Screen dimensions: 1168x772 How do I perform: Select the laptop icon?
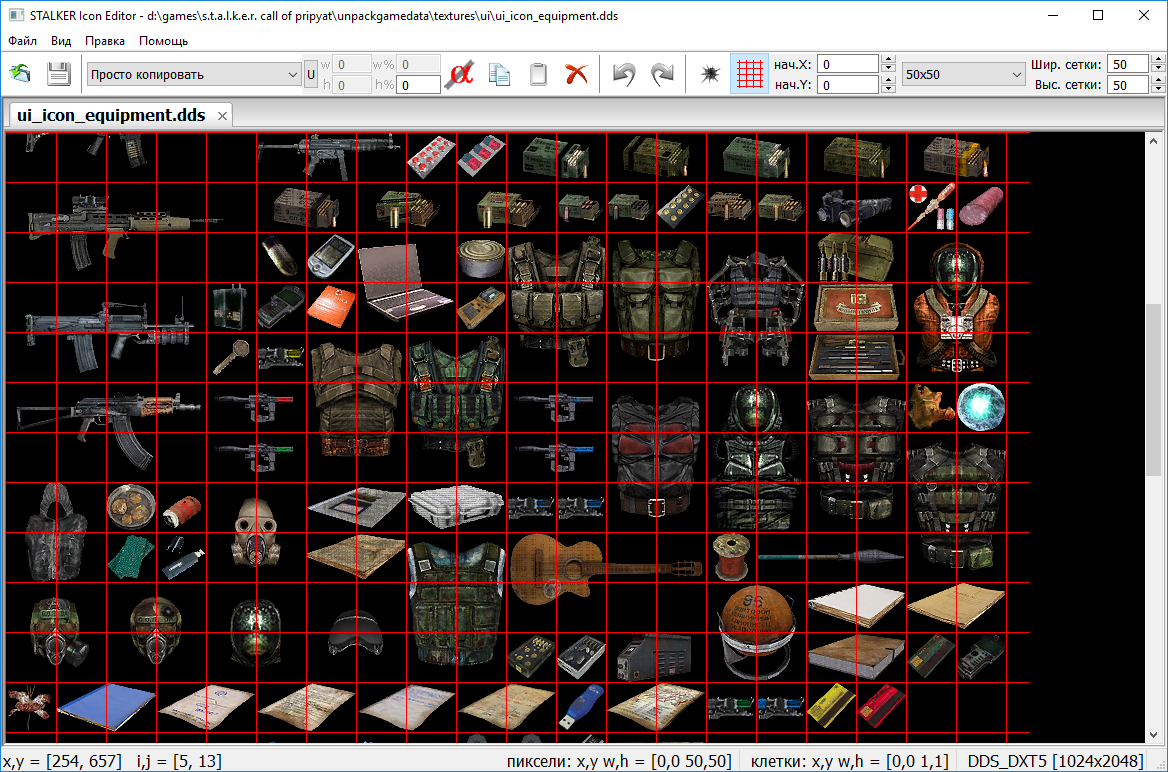pos(404,281)
